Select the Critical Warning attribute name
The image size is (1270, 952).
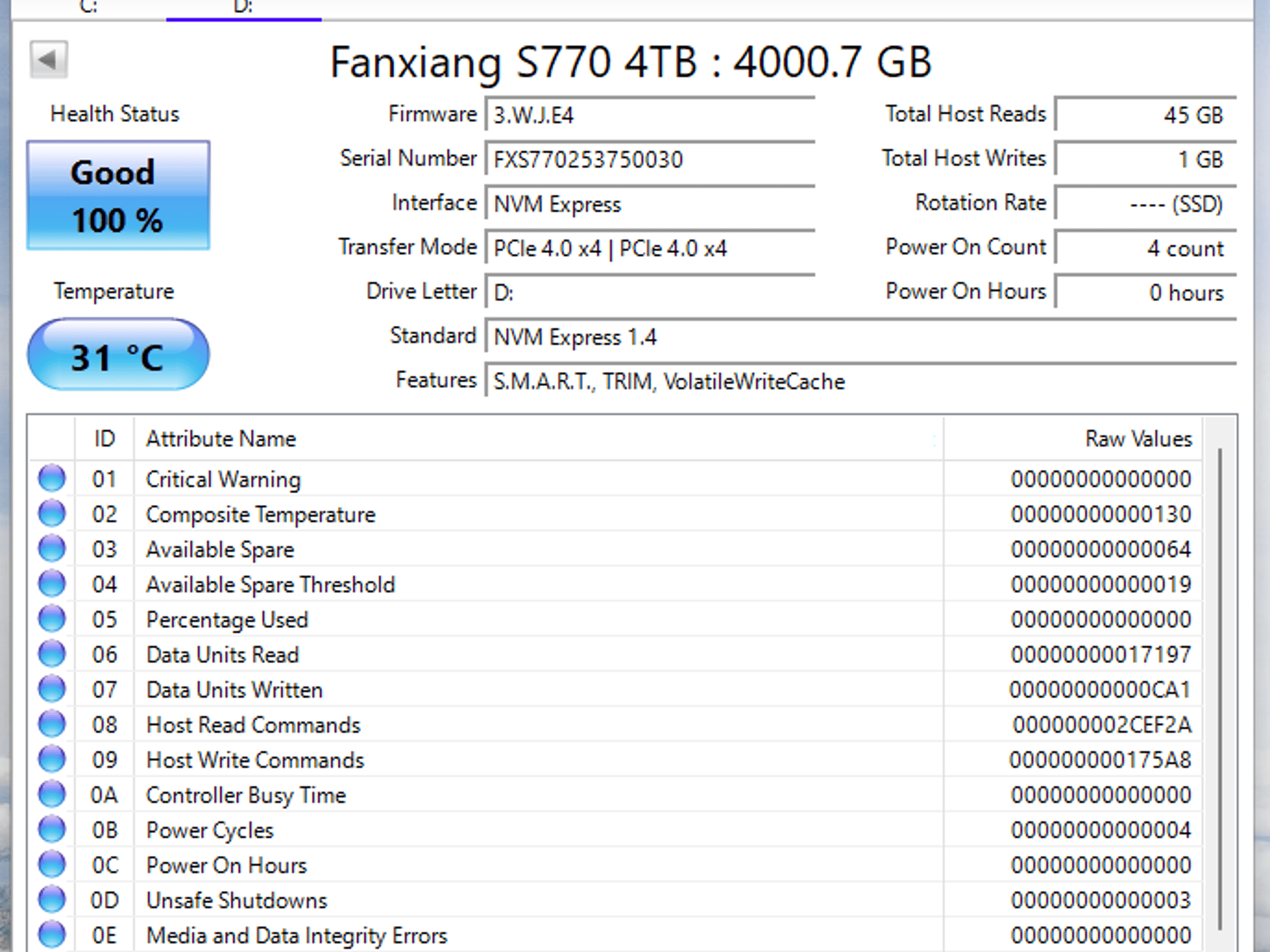[x=223, y=480]
